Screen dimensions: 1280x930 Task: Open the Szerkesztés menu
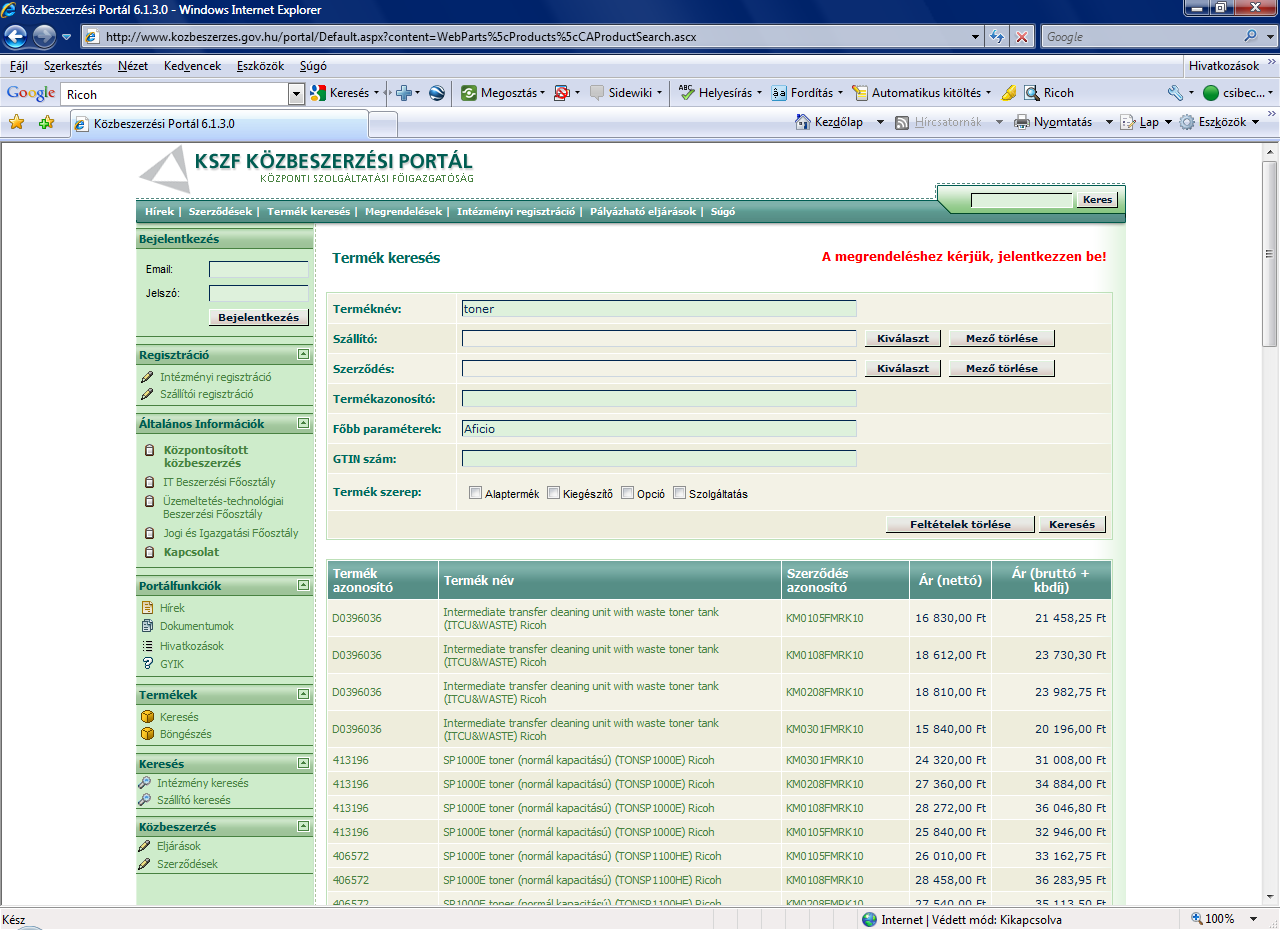click(x=72, y=66)
